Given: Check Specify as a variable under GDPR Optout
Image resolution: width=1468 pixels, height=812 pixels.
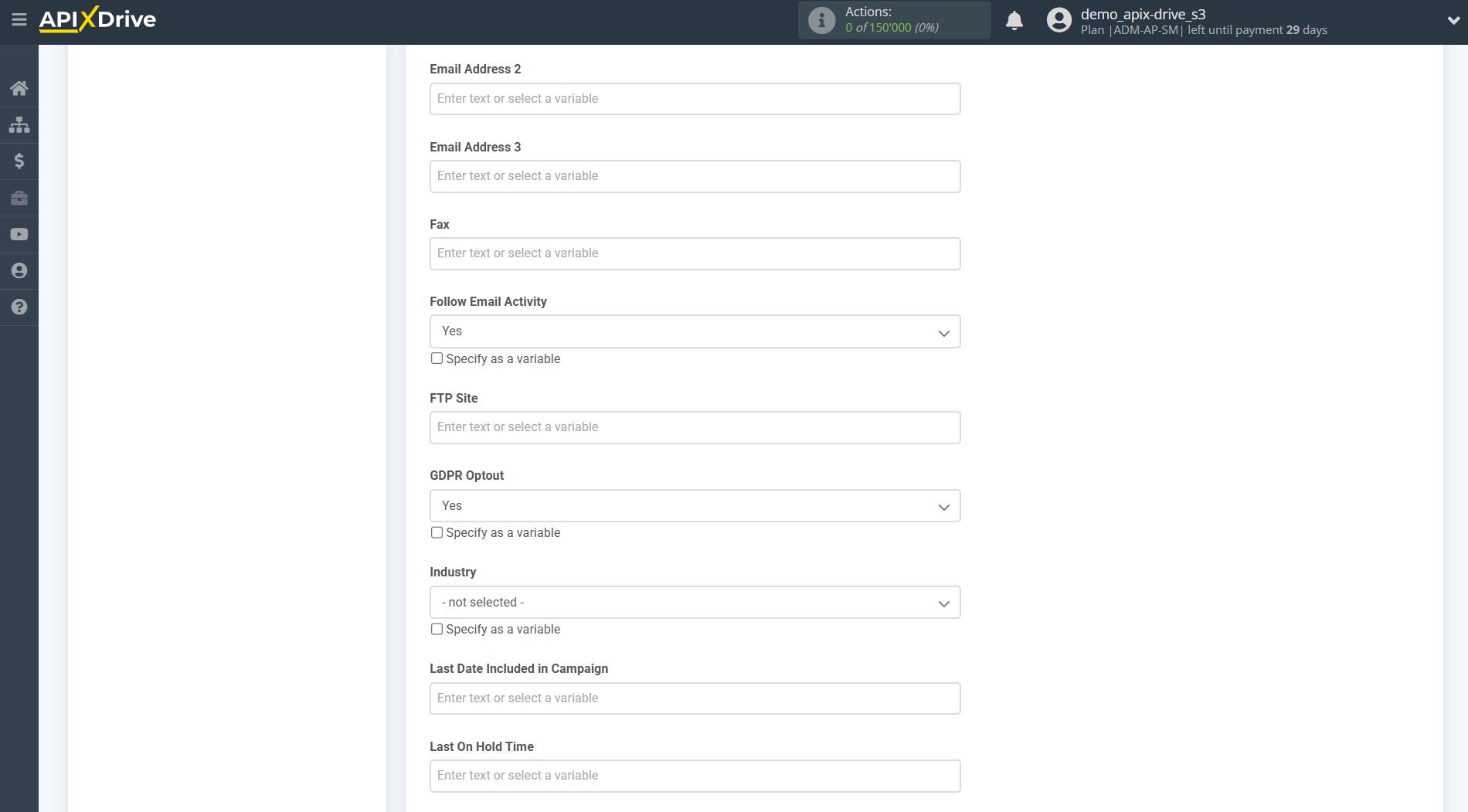Looking at the screenshot, I should [x=437, y=532].
